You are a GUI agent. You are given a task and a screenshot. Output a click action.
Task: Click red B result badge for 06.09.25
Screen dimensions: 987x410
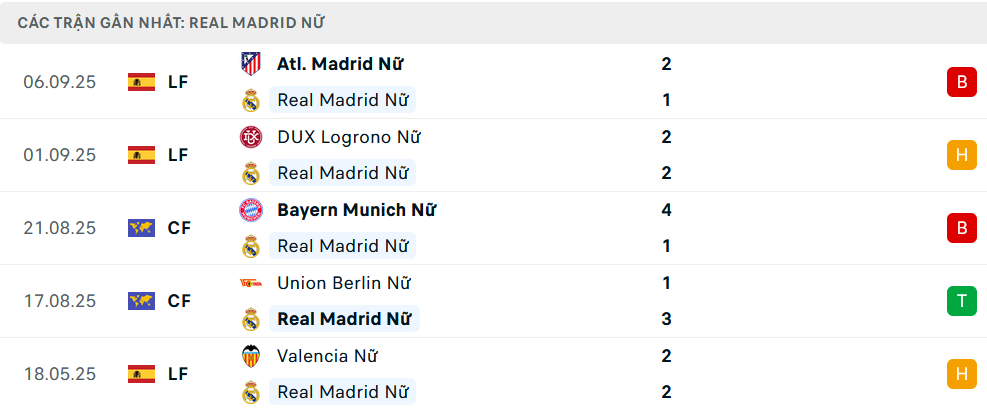[x=961, y=82]
